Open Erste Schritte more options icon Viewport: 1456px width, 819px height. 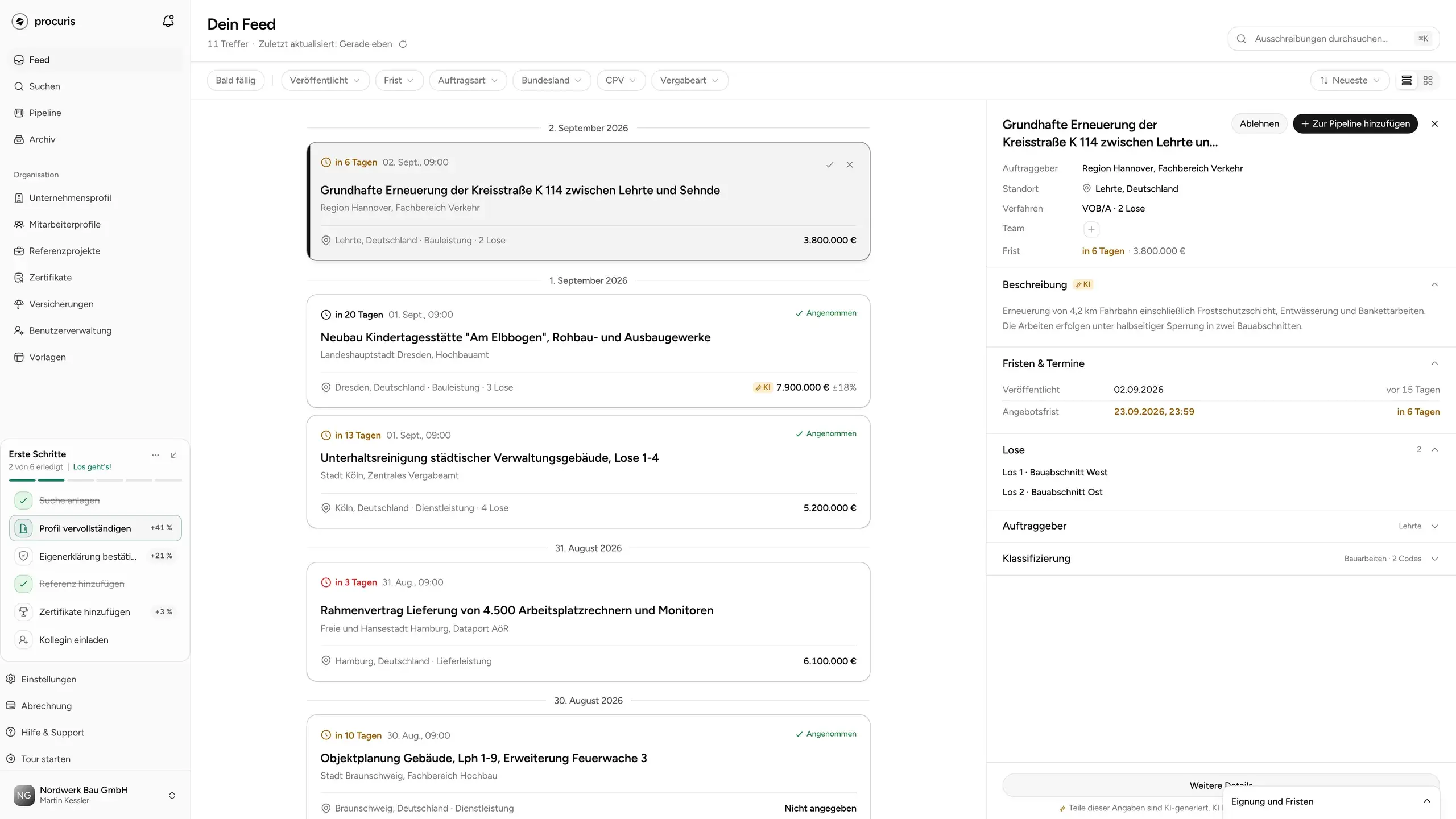coord(155,455)
